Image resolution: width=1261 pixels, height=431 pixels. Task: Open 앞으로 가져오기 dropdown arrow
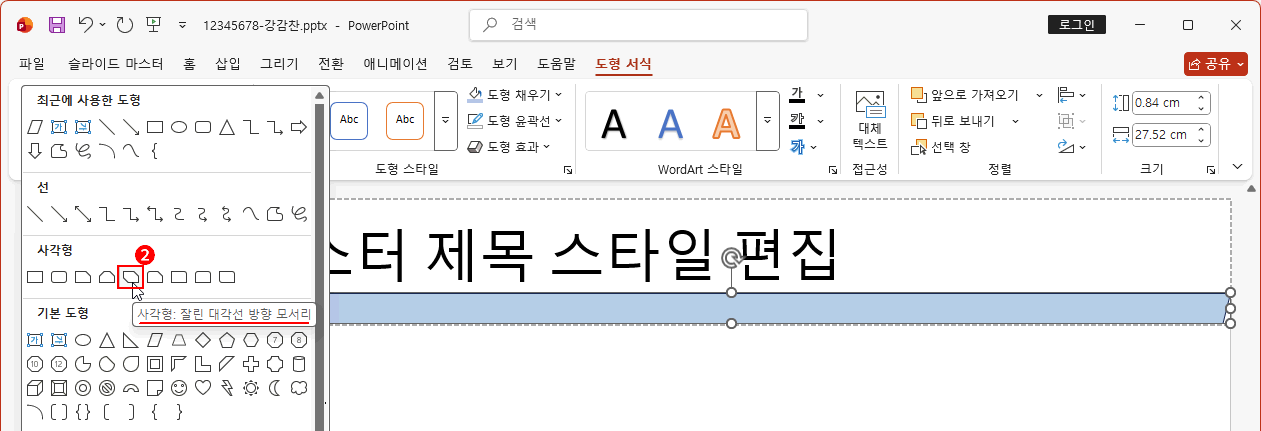[1038, 95]
